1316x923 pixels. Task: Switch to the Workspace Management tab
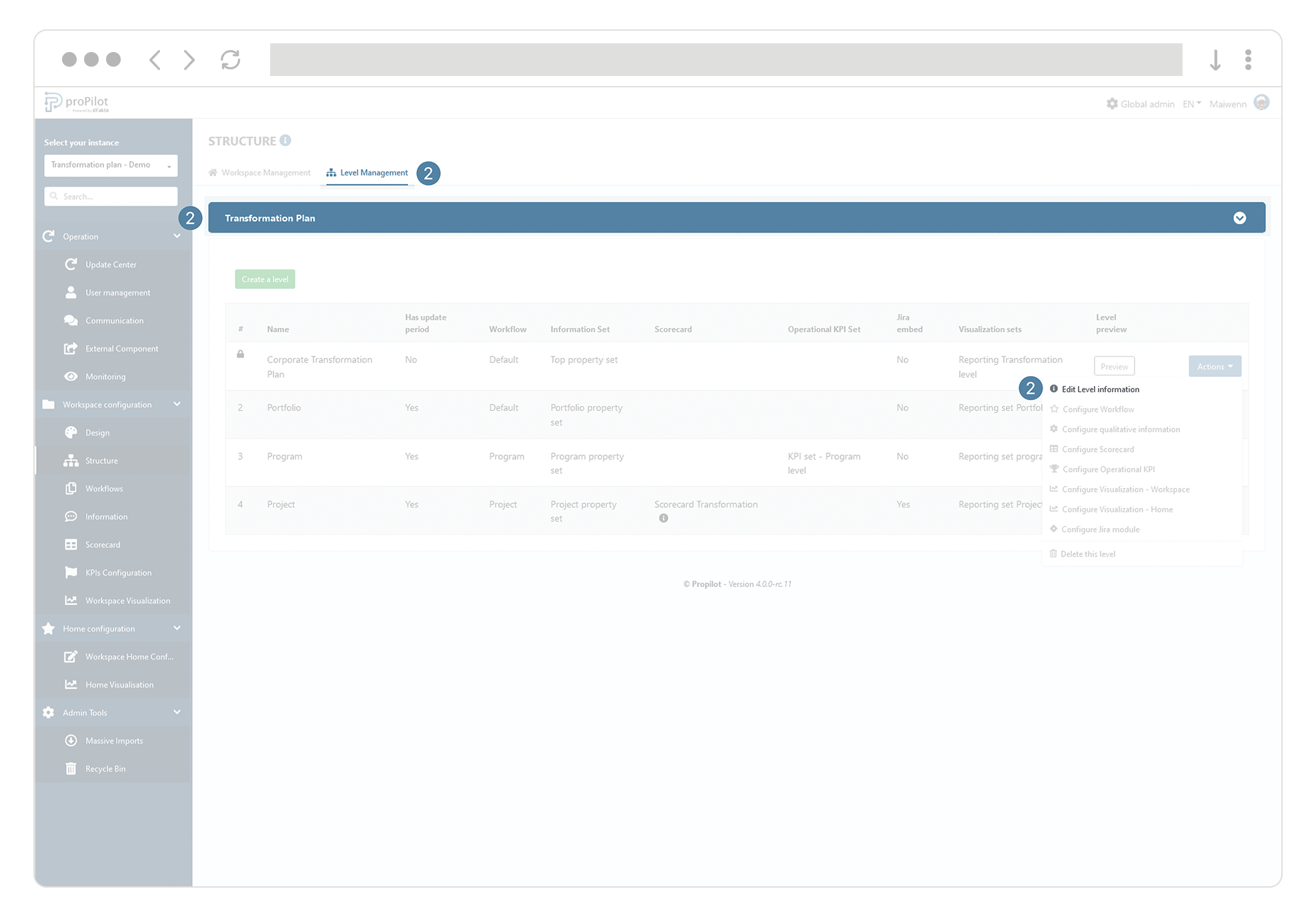coord(259,173)
